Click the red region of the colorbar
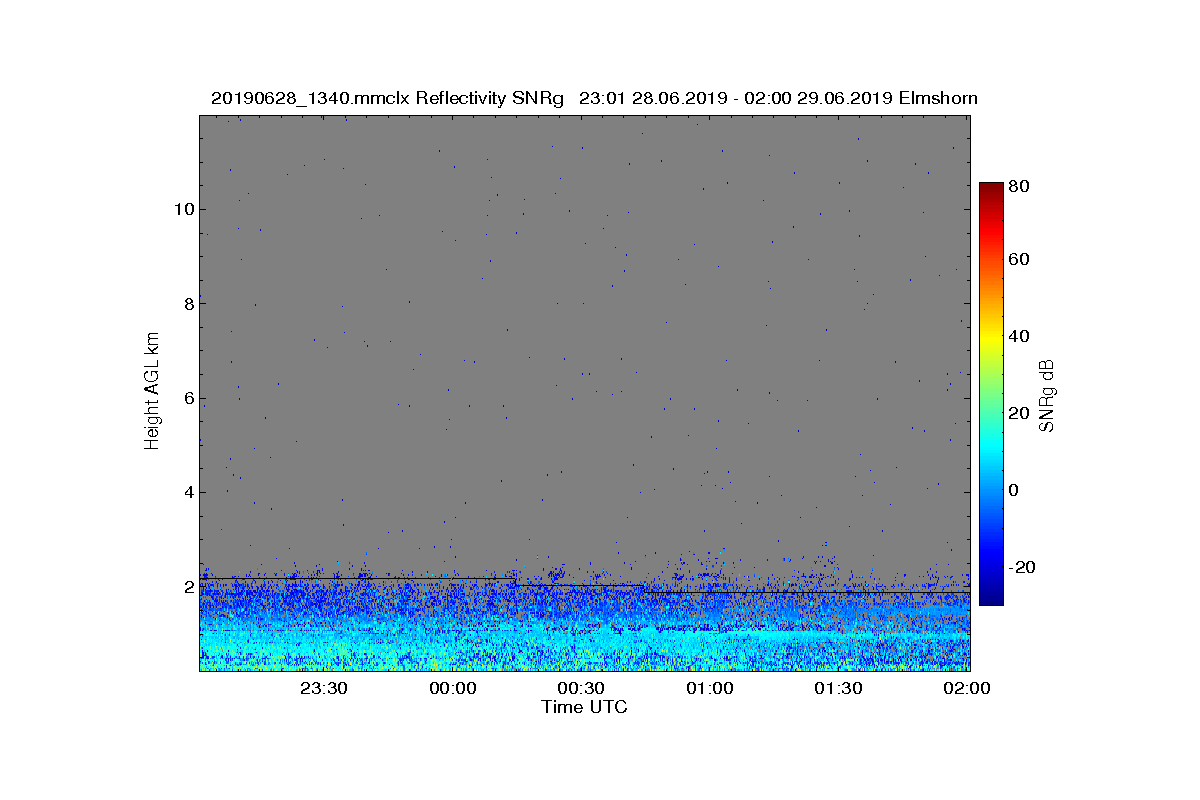The height and width of the screenshot is (800, 1200). (991, 230)
